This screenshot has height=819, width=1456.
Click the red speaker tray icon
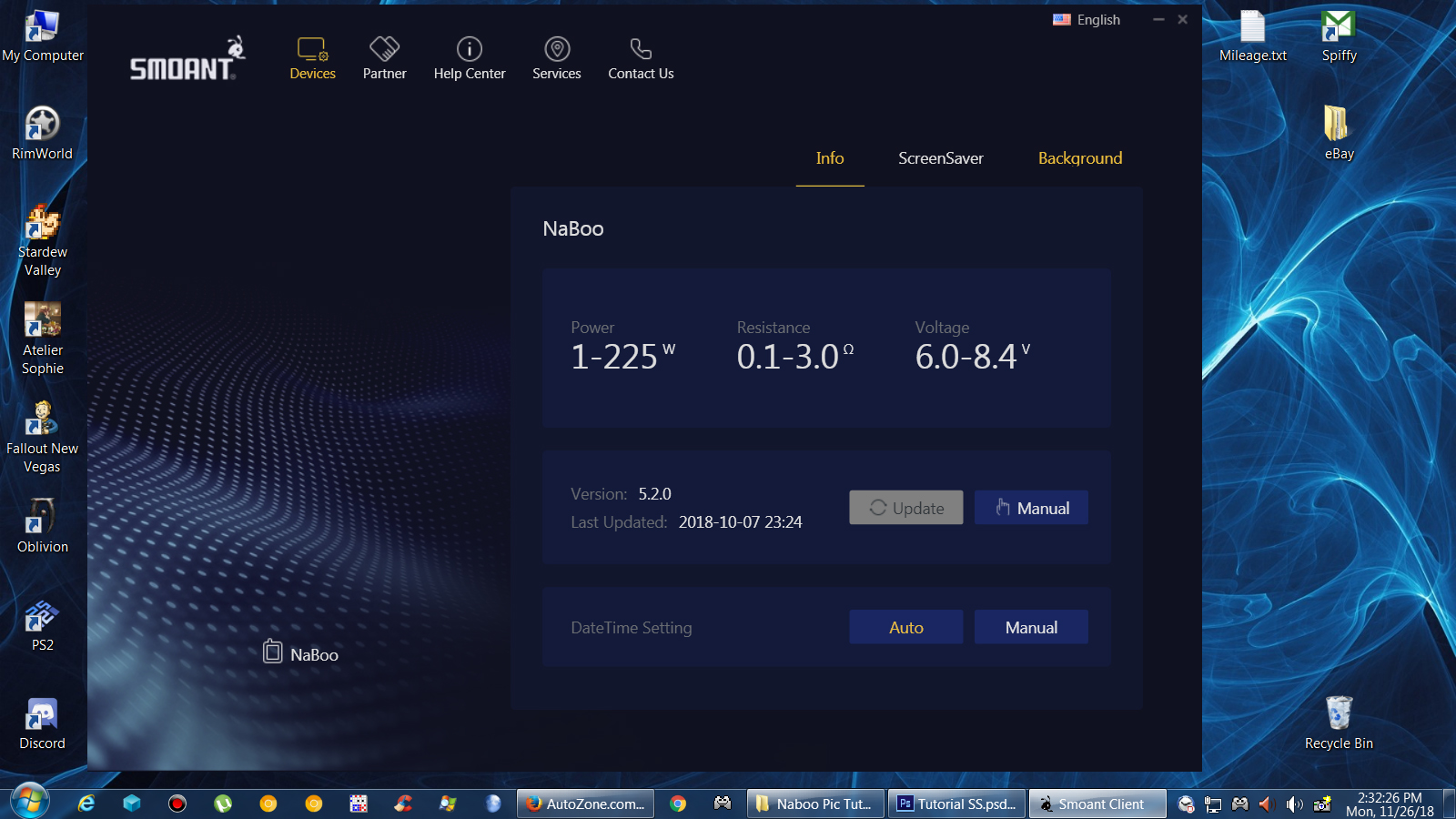1266,804
